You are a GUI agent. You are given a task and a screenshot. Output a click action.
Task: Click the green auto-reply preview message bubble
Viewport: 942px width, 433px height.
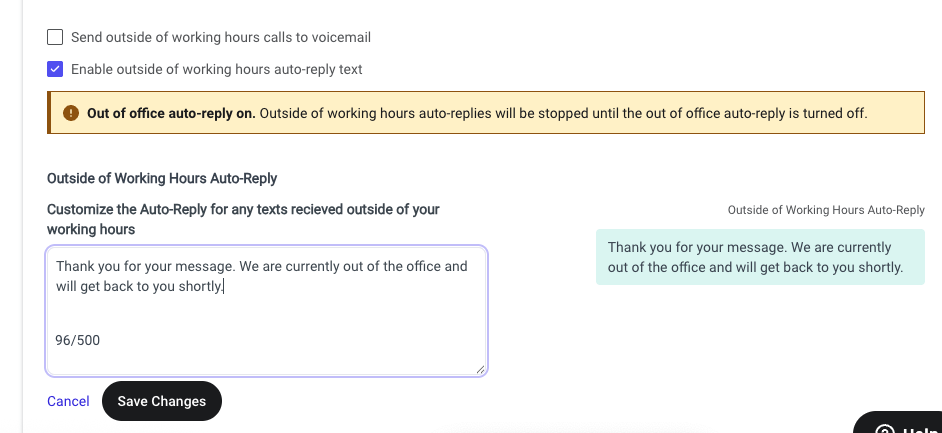(760, 256)
